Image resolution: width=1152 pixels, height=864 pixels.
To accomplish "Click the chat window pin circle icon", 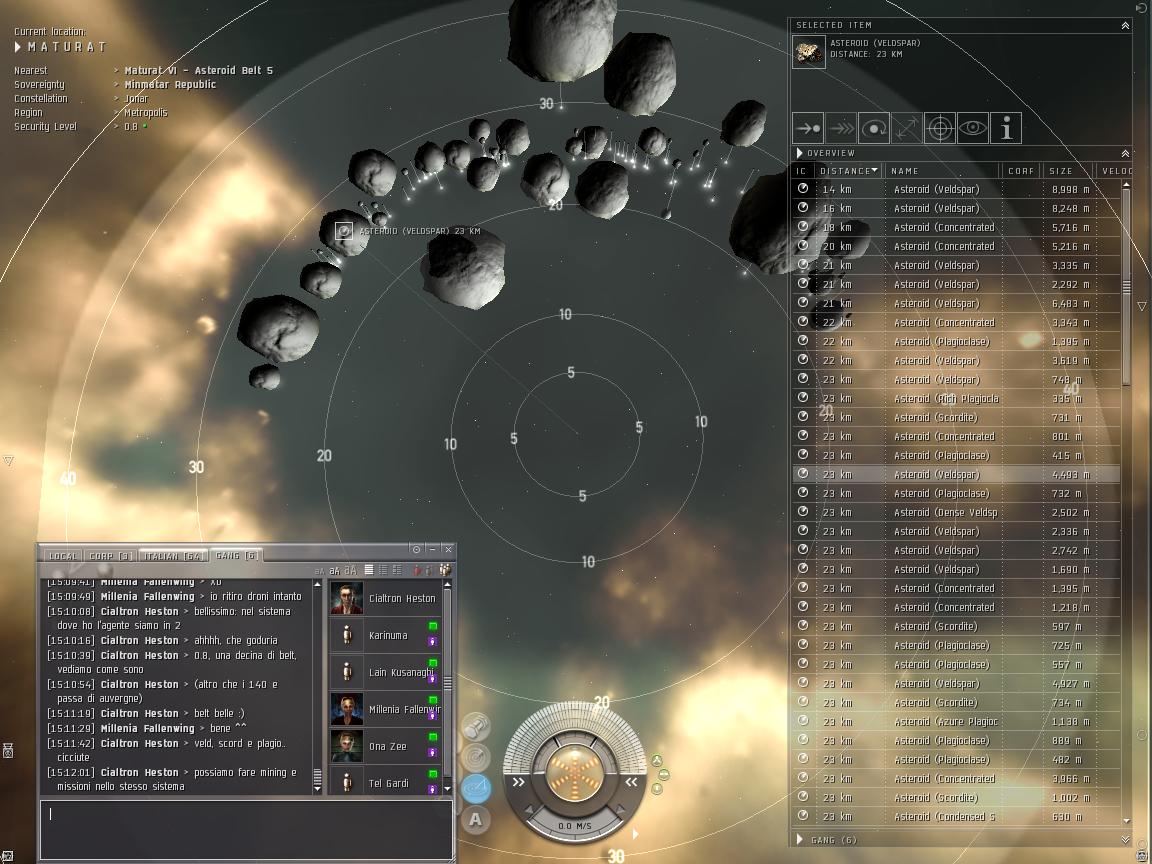I will (417, 550).
